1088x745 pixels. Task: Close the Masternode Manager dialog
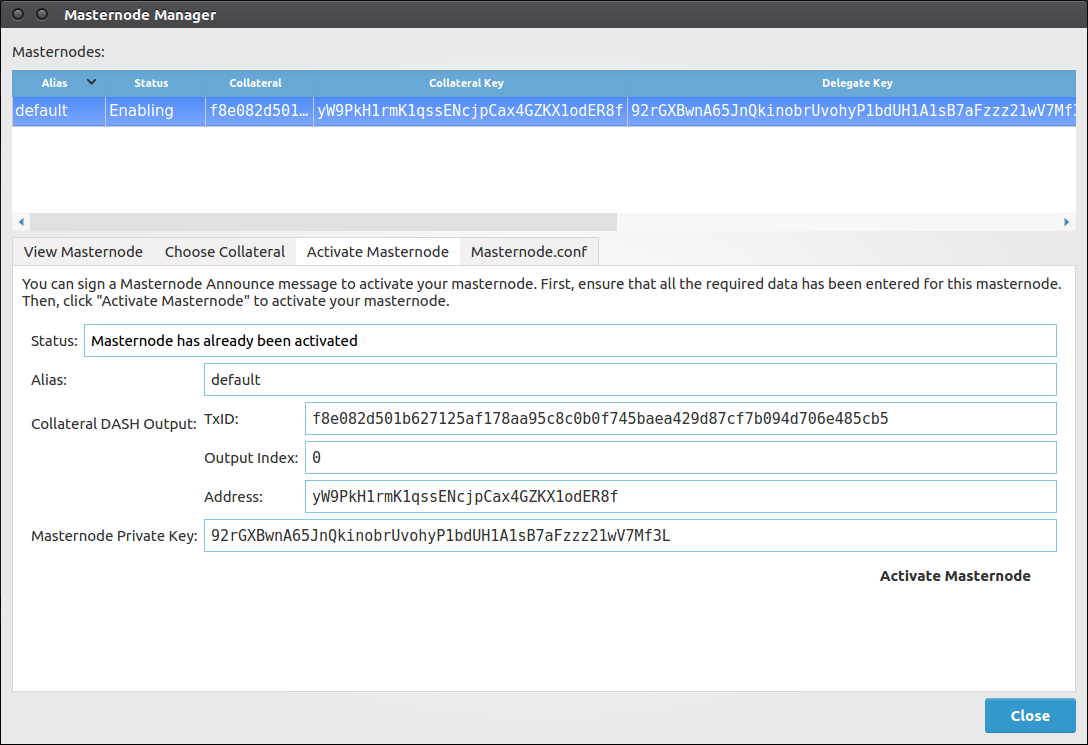point(1030,715)
